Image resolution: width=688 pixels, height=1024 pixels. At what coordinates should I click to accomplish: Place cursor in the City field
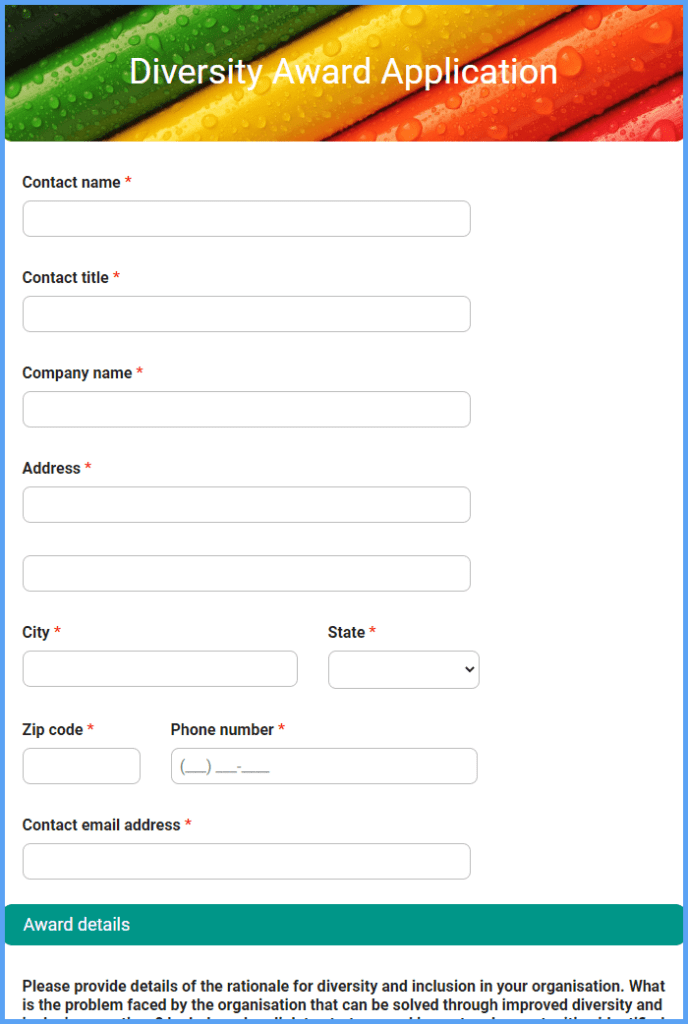(x=160, y=669)
